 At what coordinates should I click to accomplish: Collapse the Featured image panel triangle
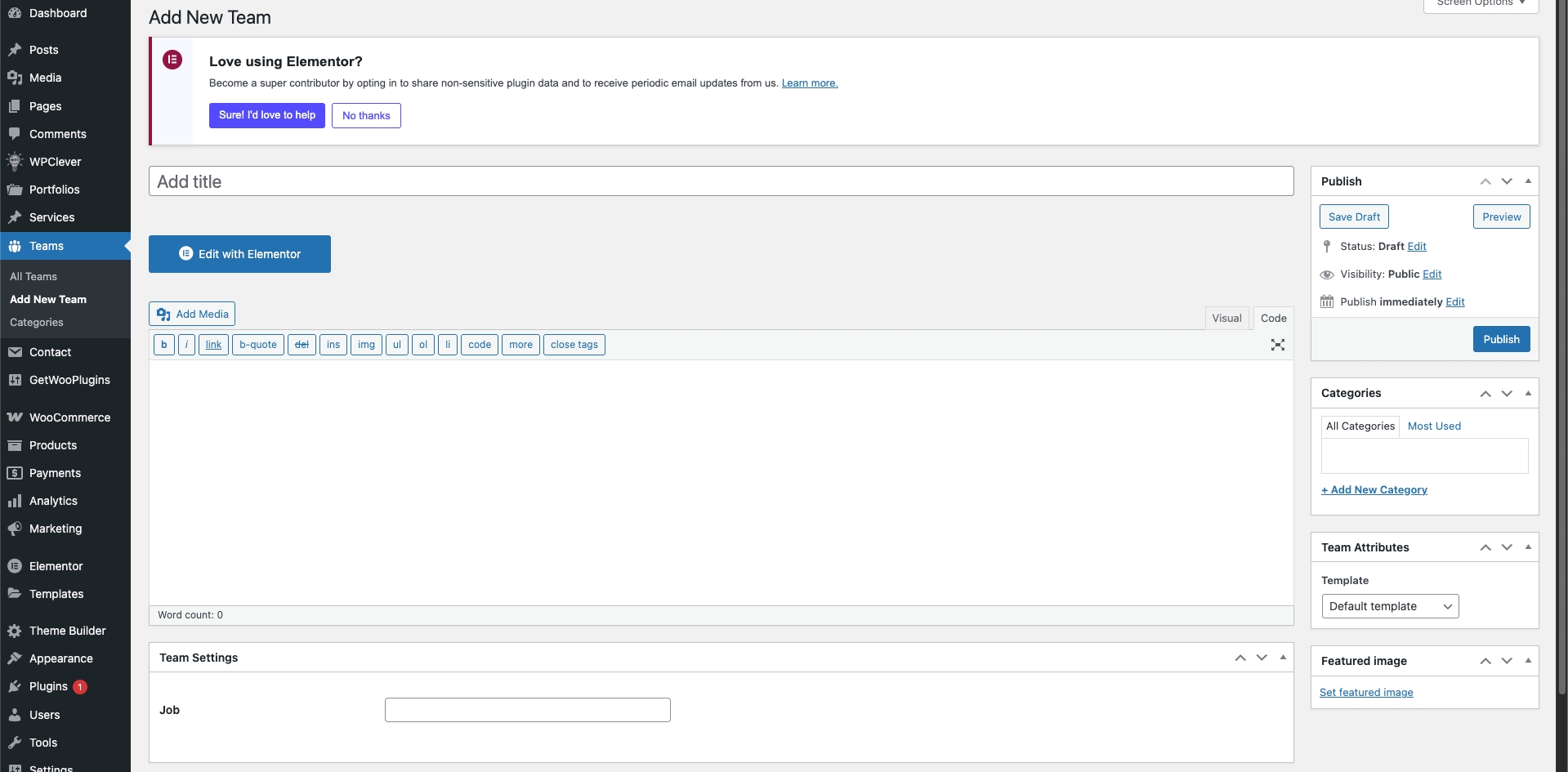click(1528, 660)
